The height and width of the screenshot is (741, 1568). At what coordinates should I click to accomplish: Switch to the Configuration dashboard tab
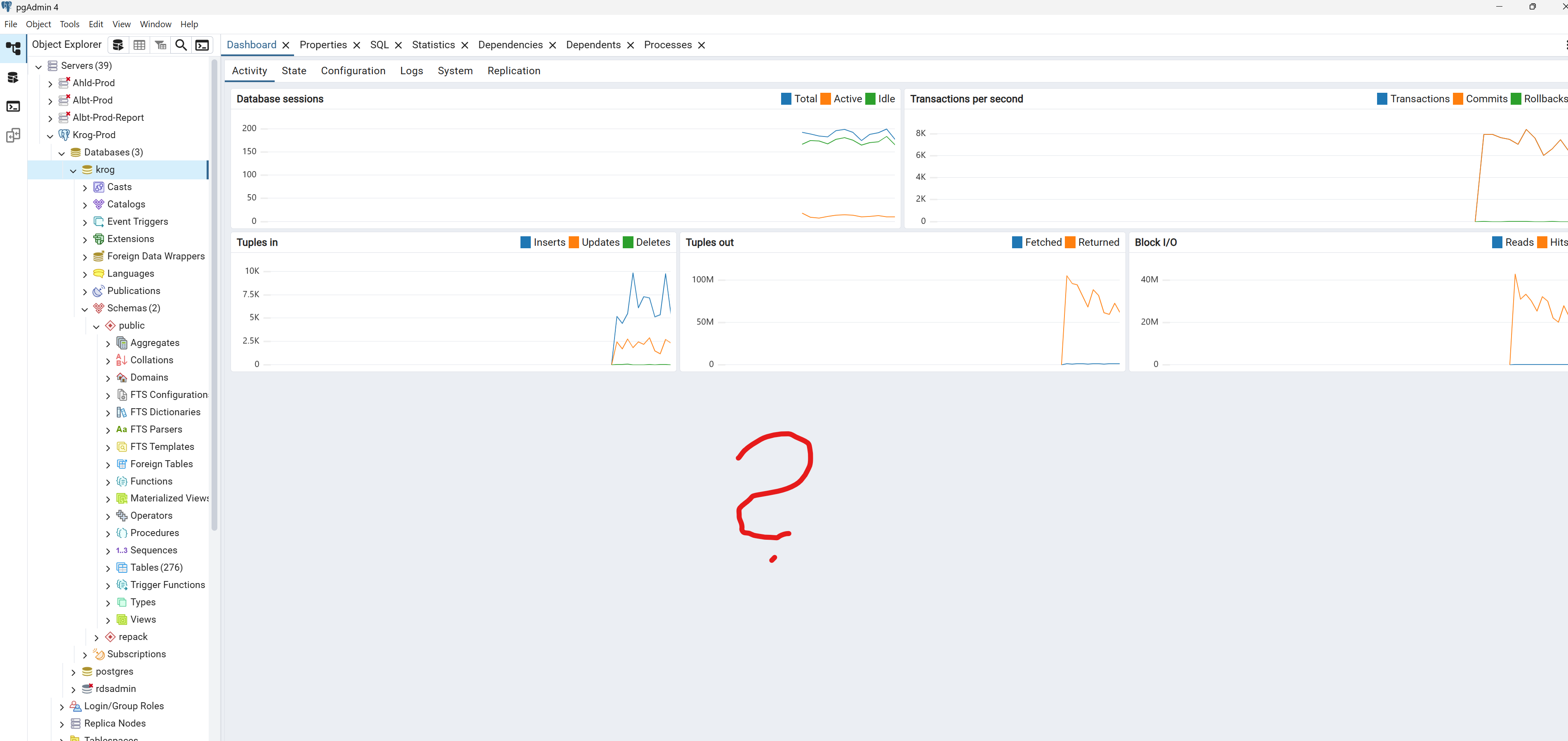[353, 71]
